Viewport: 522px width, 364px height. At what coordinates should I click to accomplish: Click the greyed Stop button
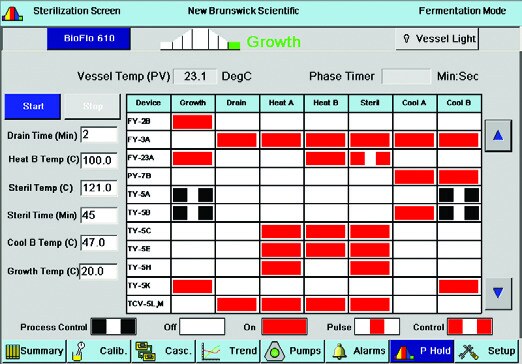92,106
